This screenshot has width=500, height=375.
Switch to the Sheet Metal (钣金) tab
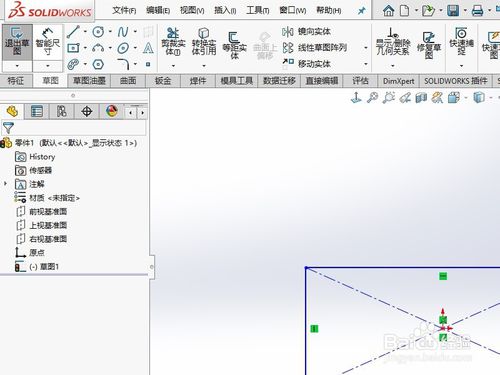tap(163, 81)
